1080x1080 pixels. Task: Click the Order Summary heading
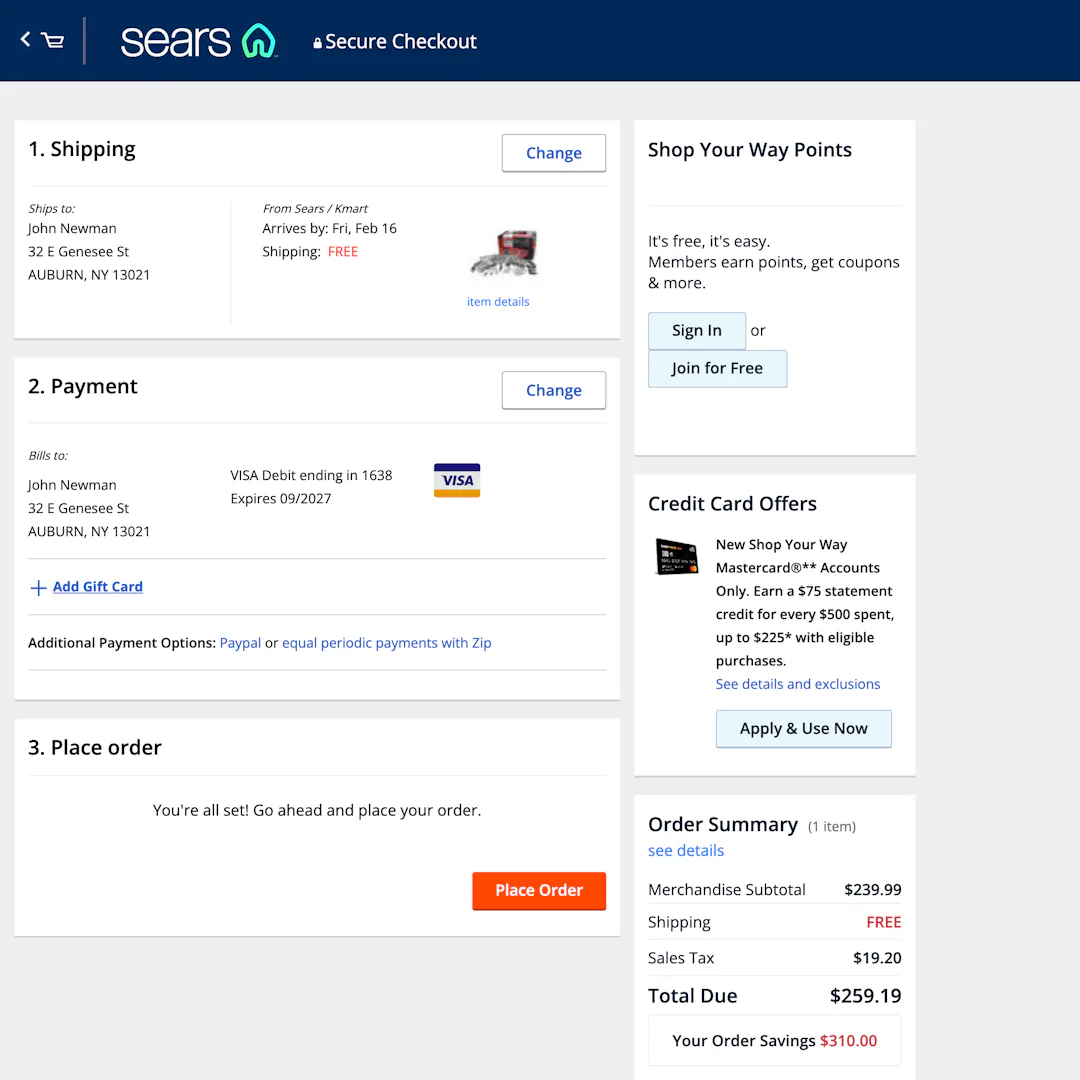[x=723, y=824]
